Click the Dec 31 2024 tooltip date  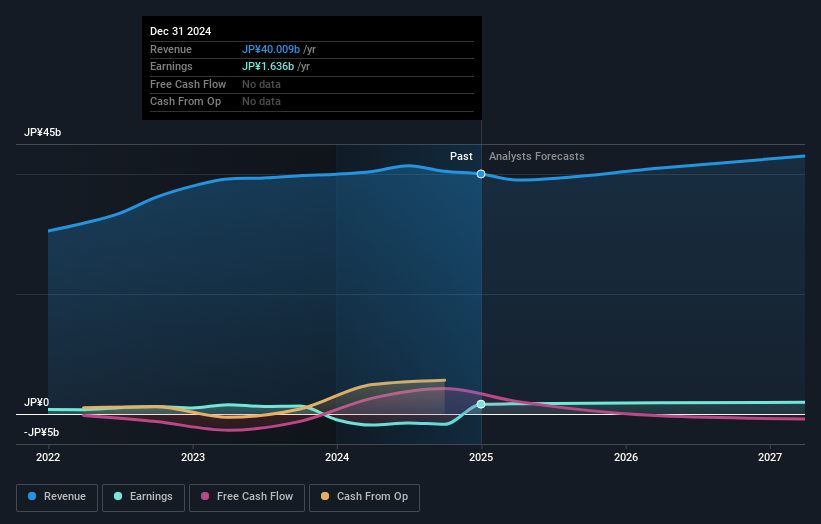(x=181, y=31)
